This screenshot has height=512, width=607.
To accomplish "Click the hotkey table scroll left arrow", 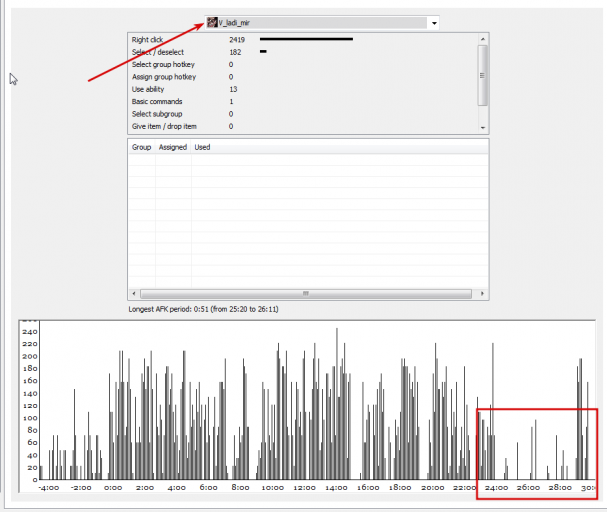I will click(134, 294).
